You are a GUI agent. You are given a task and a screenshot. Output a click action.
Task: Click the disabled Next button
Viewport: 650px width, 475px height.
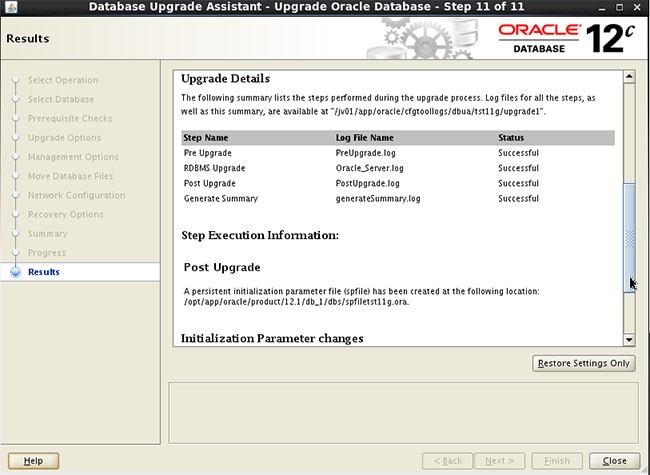tap(500, 461)
